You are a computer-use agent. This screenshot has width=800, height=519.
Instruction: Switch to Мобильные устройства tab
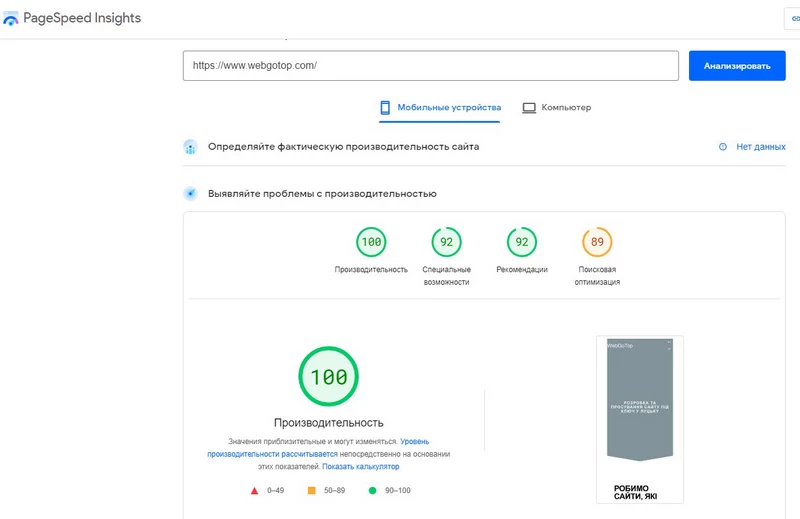[x=439, y=108]
